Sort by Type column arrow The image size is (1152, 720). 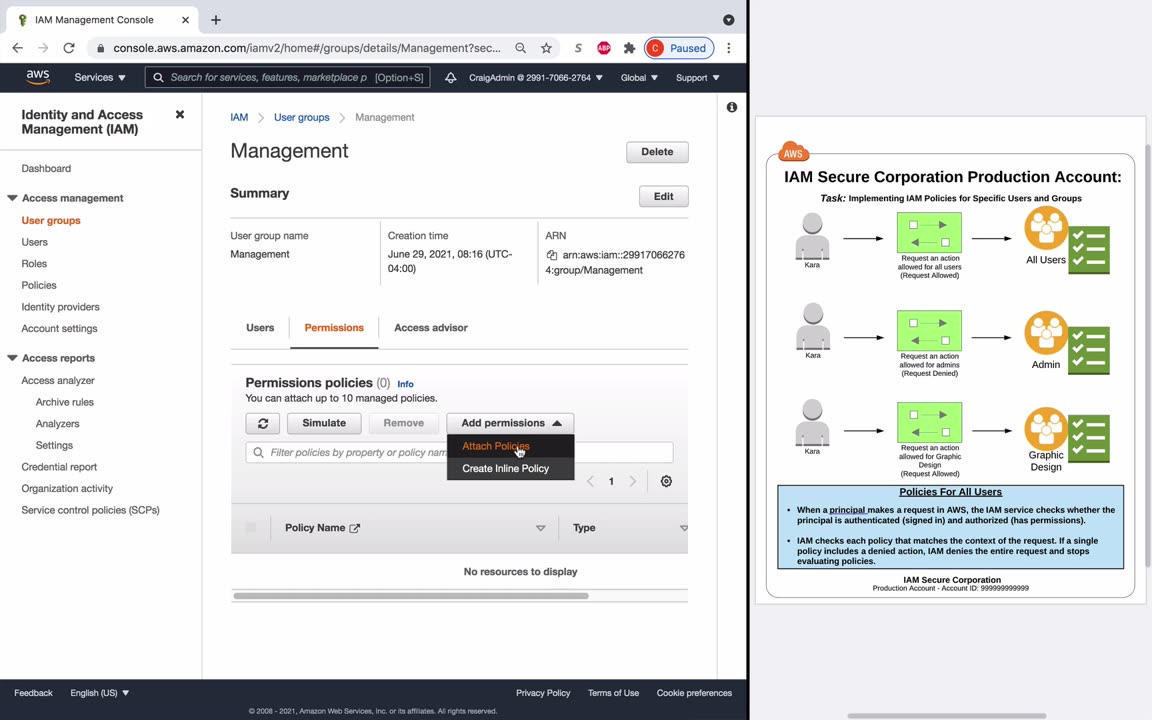[683, 528]
